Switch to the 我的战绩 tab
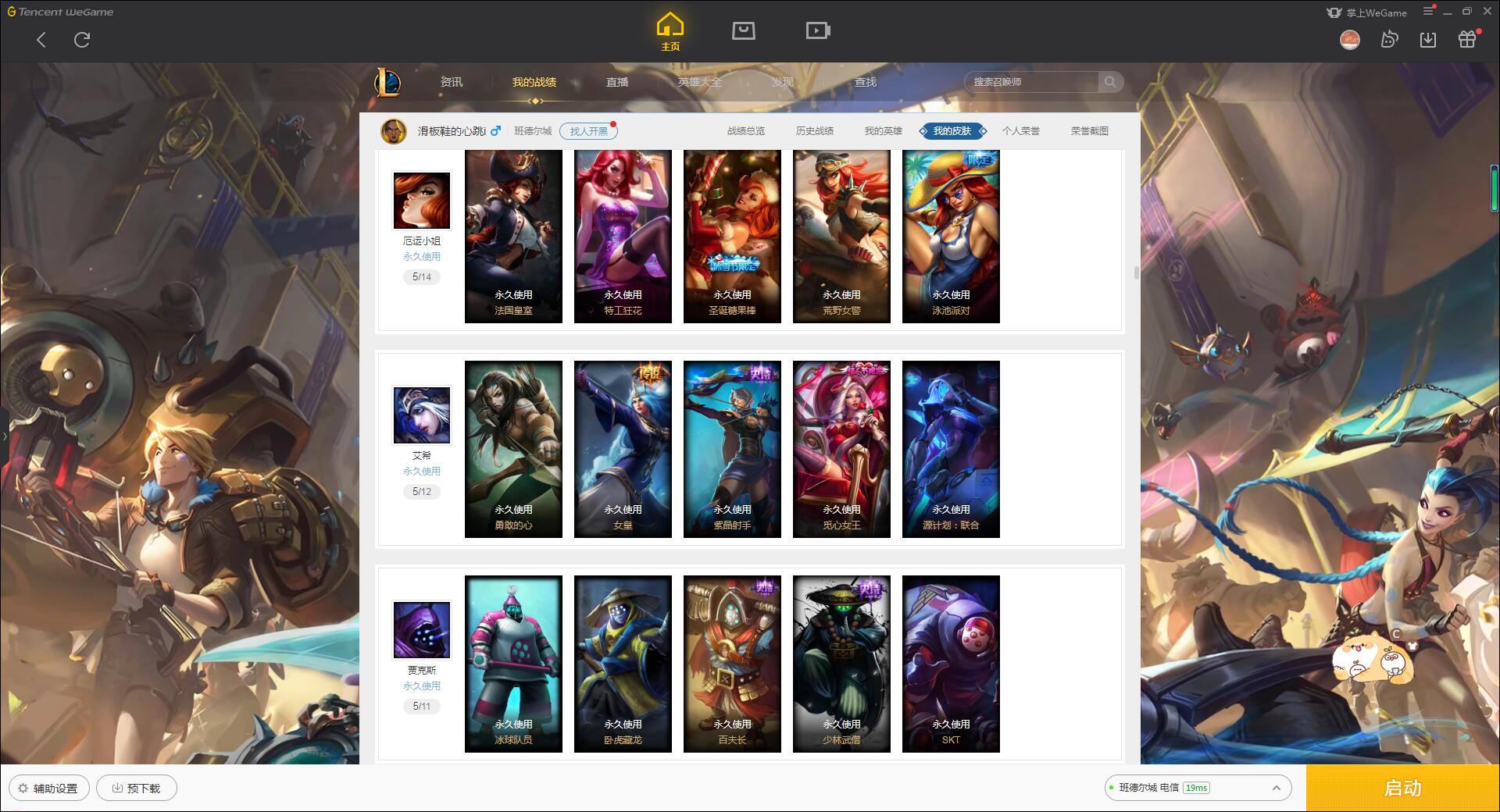Viewport: 1500px width, 812px height. point(534,82)
